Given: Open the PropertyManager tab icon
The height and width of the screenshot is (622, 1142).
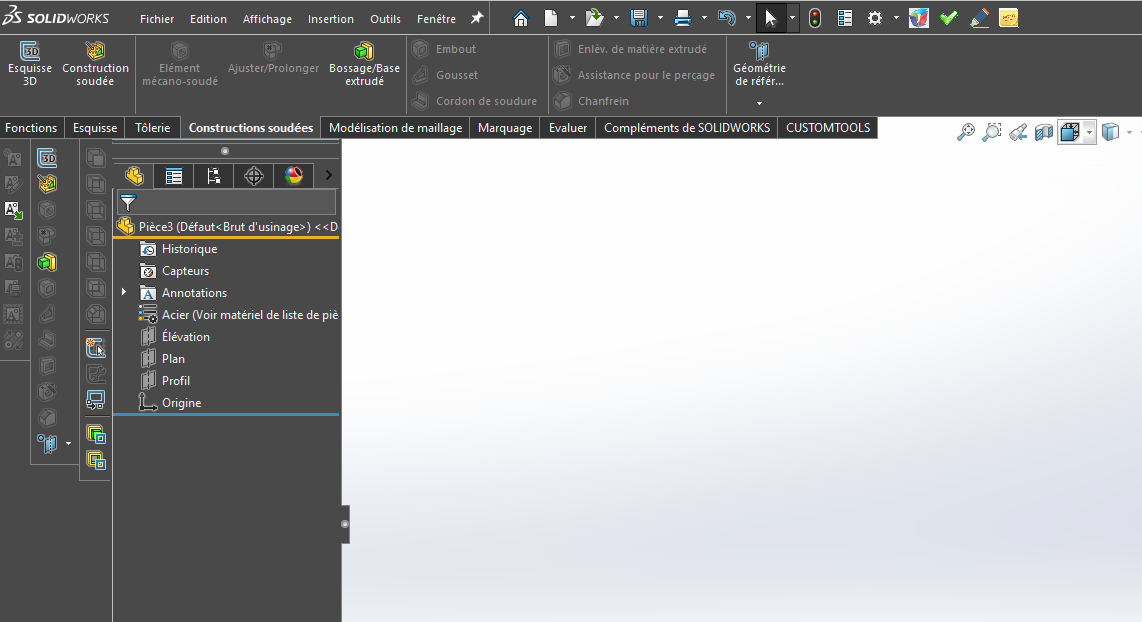Looking at the screenshot, I should (x=174, y=176).
